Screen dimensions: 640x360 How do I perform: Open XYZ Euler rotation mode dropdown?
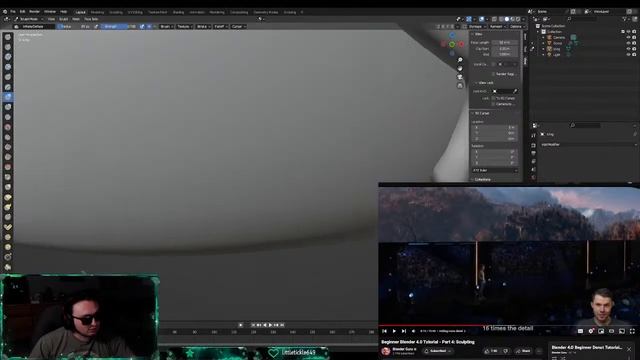[495, 170]
